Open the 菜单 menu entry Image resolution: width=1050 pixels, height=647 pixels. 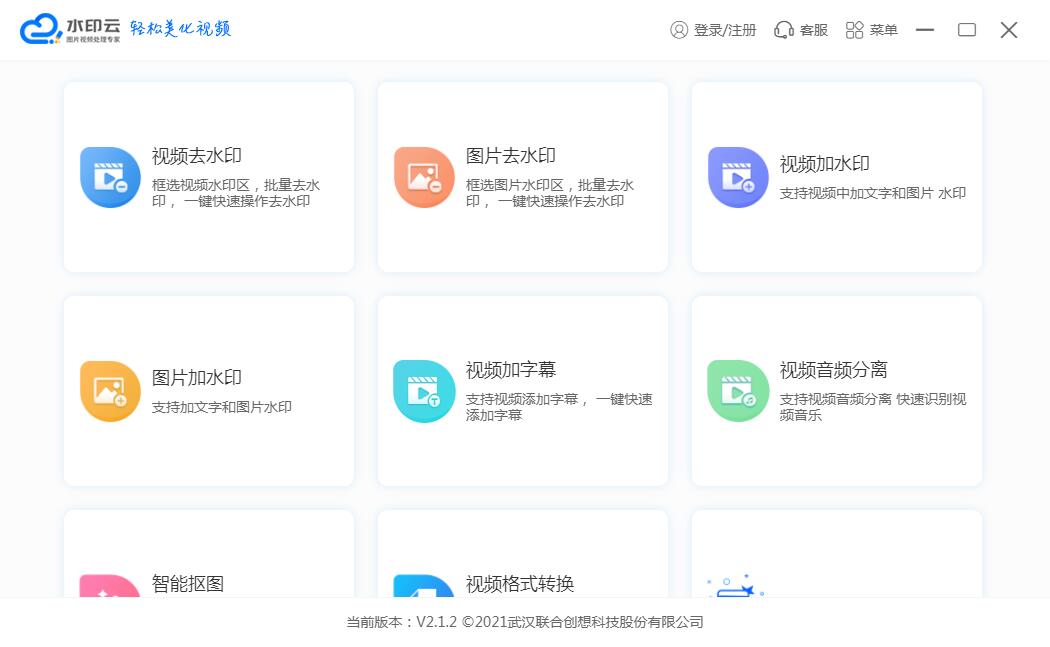[x=883, y=29]
